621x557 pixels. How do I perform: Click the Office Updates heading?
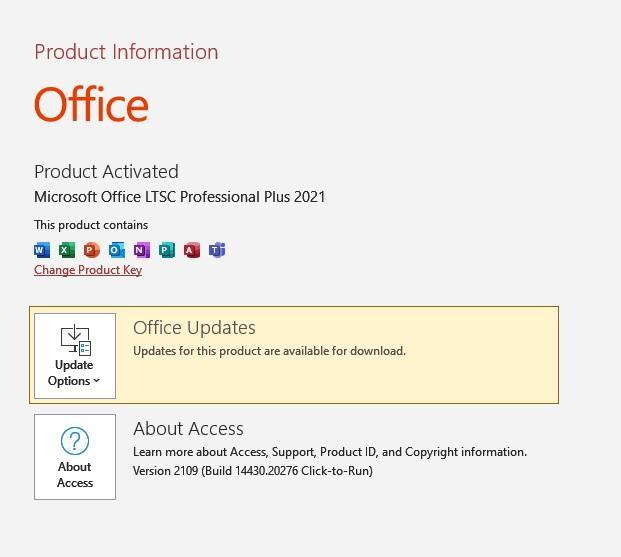(x=194, y=328)
